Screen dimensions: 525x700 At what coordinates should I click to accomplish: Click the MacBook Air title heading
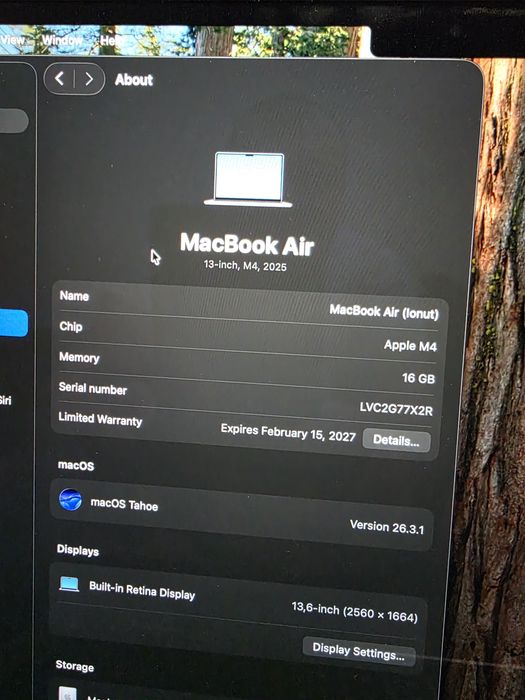247,245
